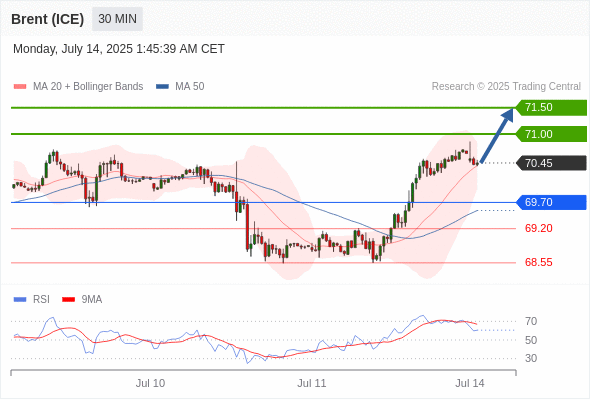Click the blue upward forecast arrow
Screen dimensions: 590x400
tap(497, 135)
